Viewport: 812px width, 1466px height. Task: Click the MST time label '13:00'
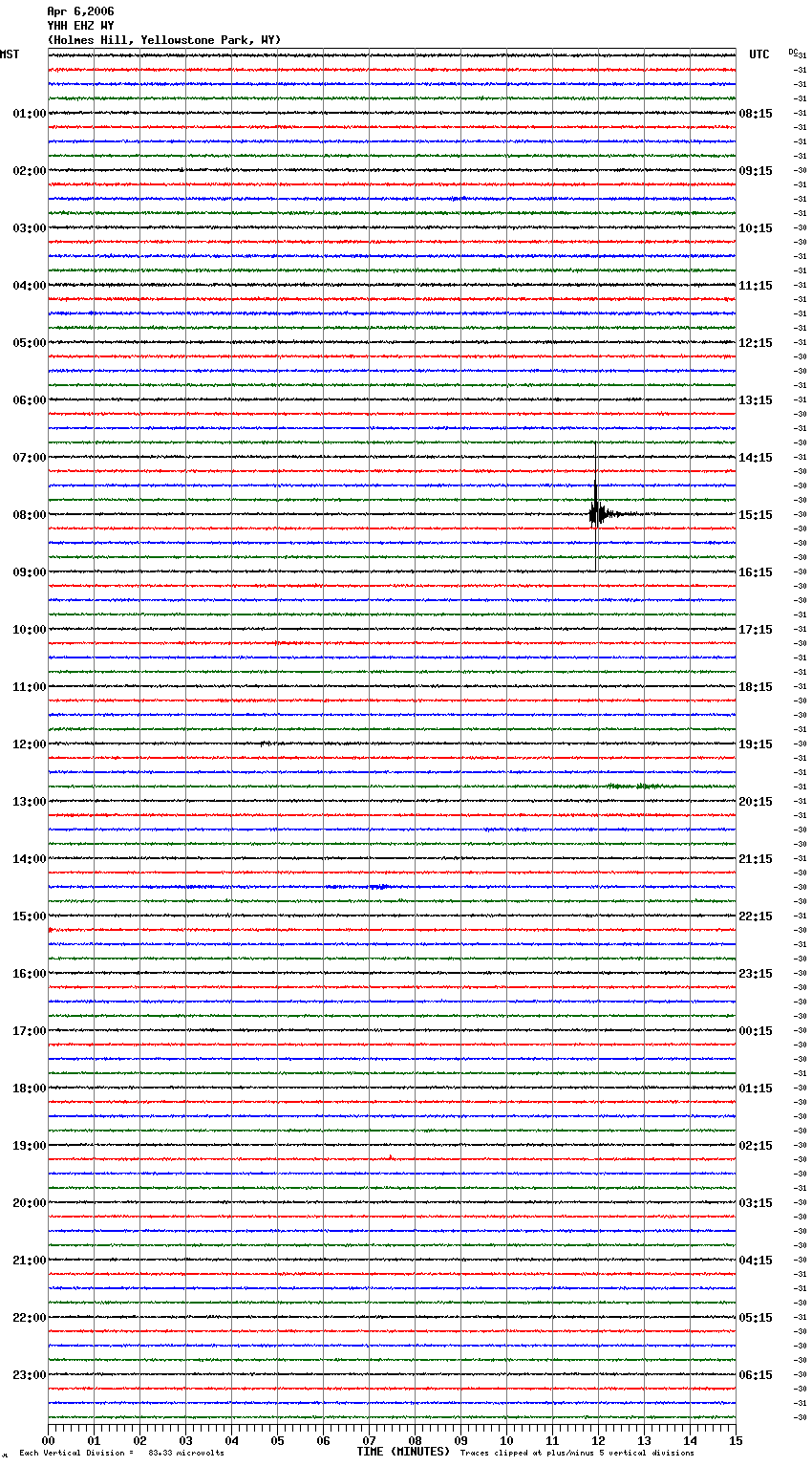click(x=30, y=802)
